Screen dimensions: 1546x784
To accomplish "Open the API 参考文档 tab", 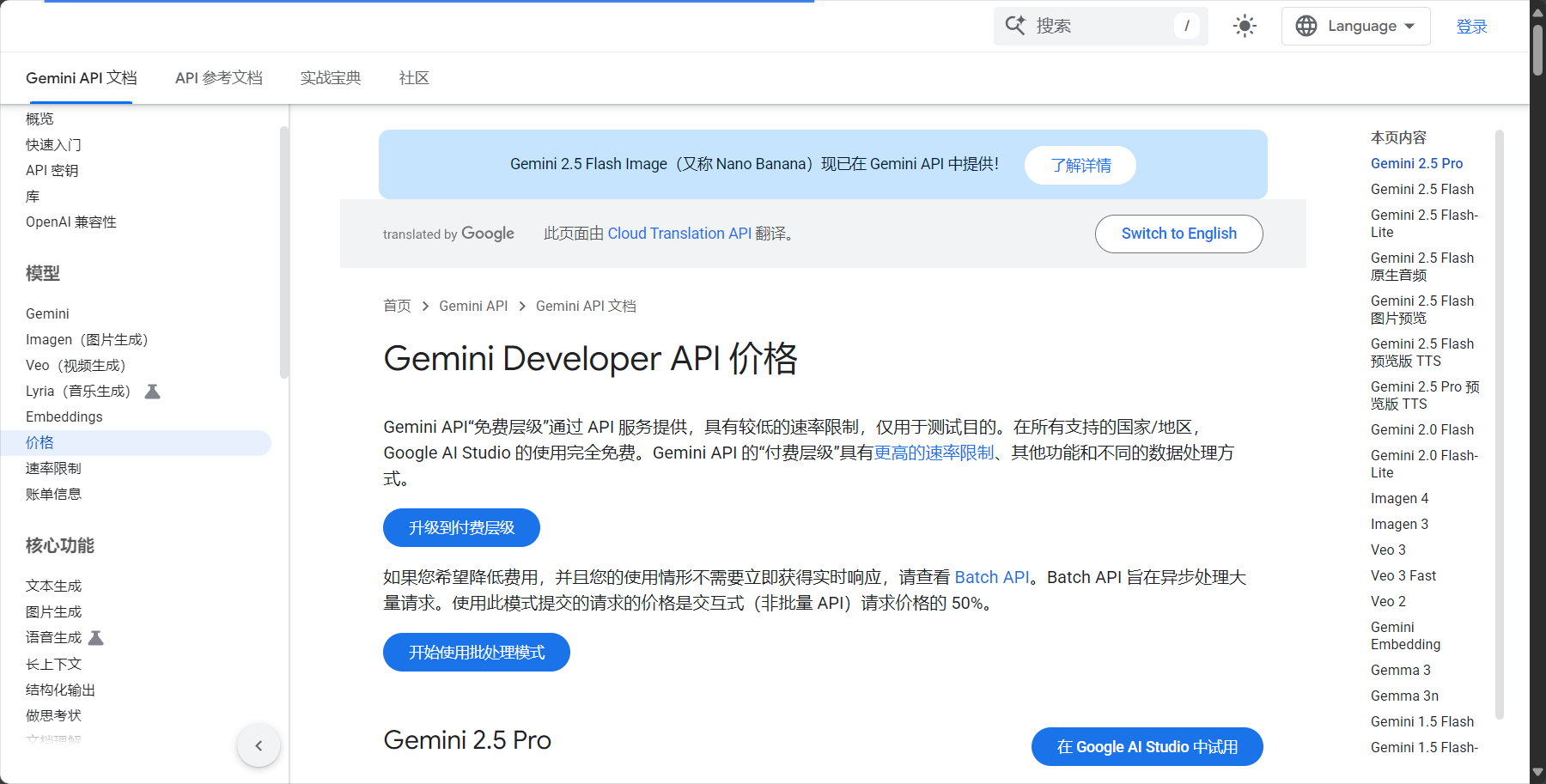I will [x=219, y=78].
